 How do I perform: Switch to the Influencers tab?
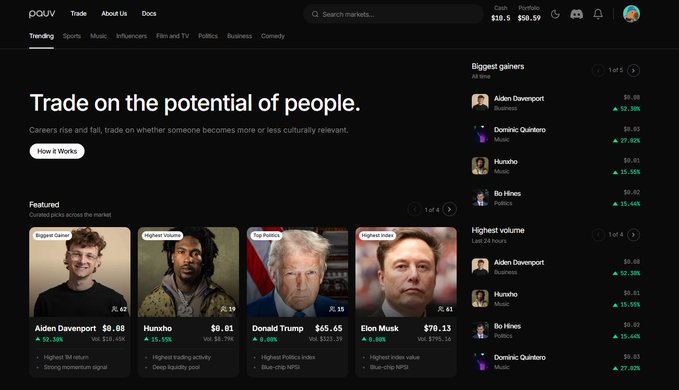coord(131,36)
